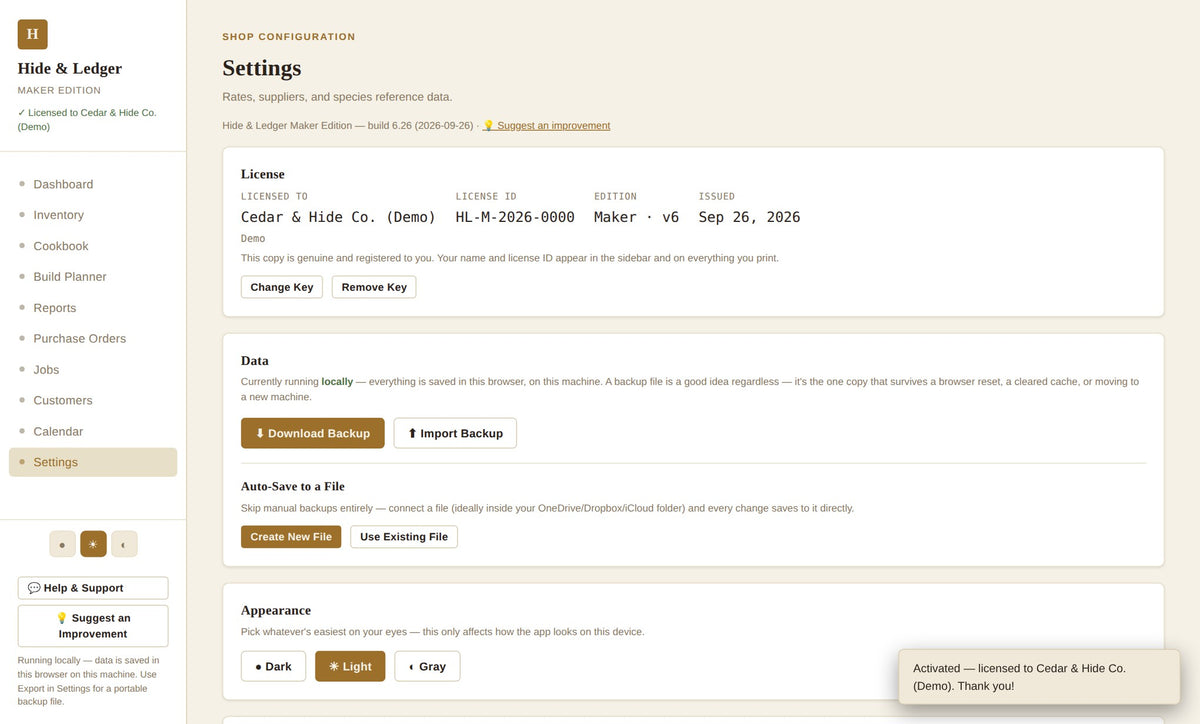1200x724 pixels.
Task: Follow the Suggest an improvement link near build info
Action: (x=546, y=126)
